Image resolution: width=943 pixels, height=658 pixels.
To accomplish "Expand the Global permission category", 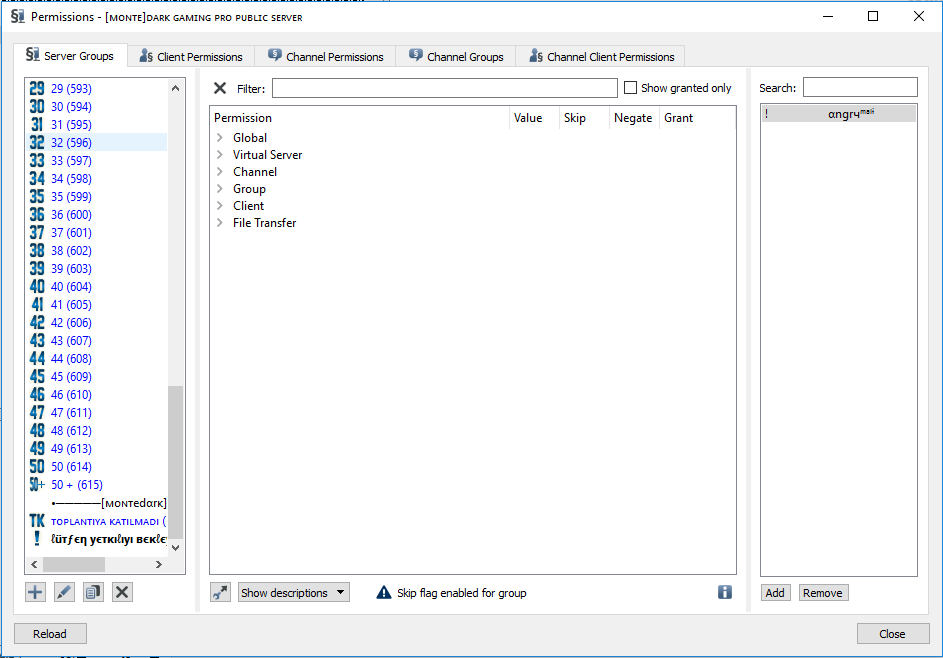I will [220, 138].
